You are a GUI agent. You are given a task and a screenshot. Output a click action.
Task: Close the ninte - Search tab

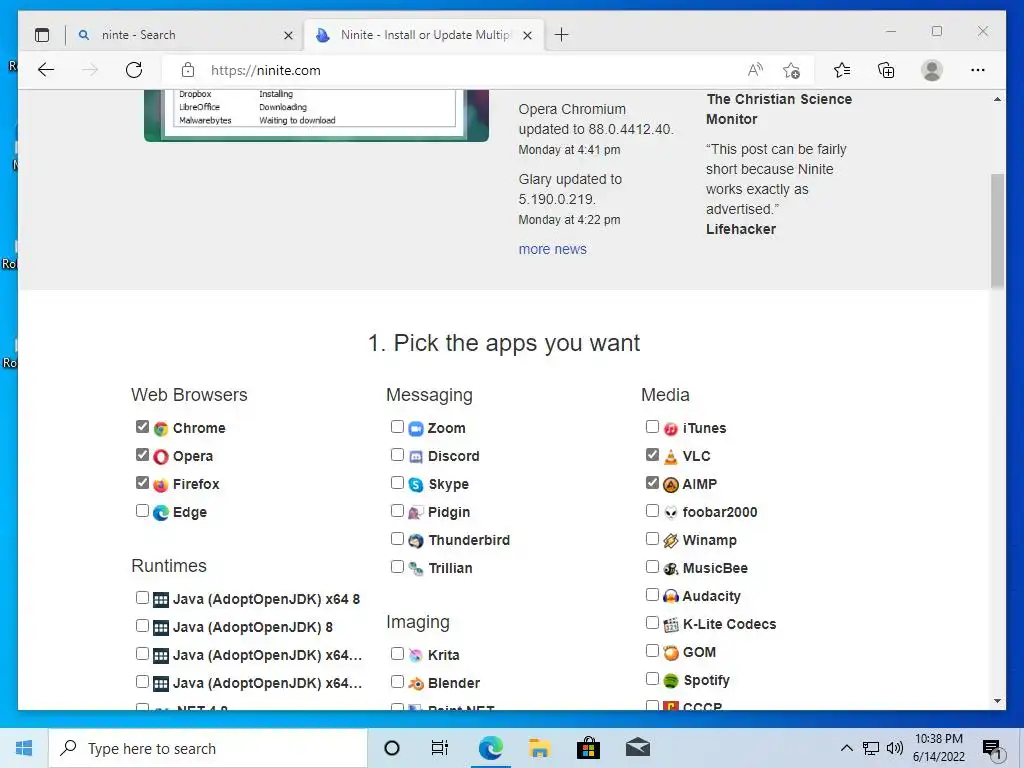point(288,35)
